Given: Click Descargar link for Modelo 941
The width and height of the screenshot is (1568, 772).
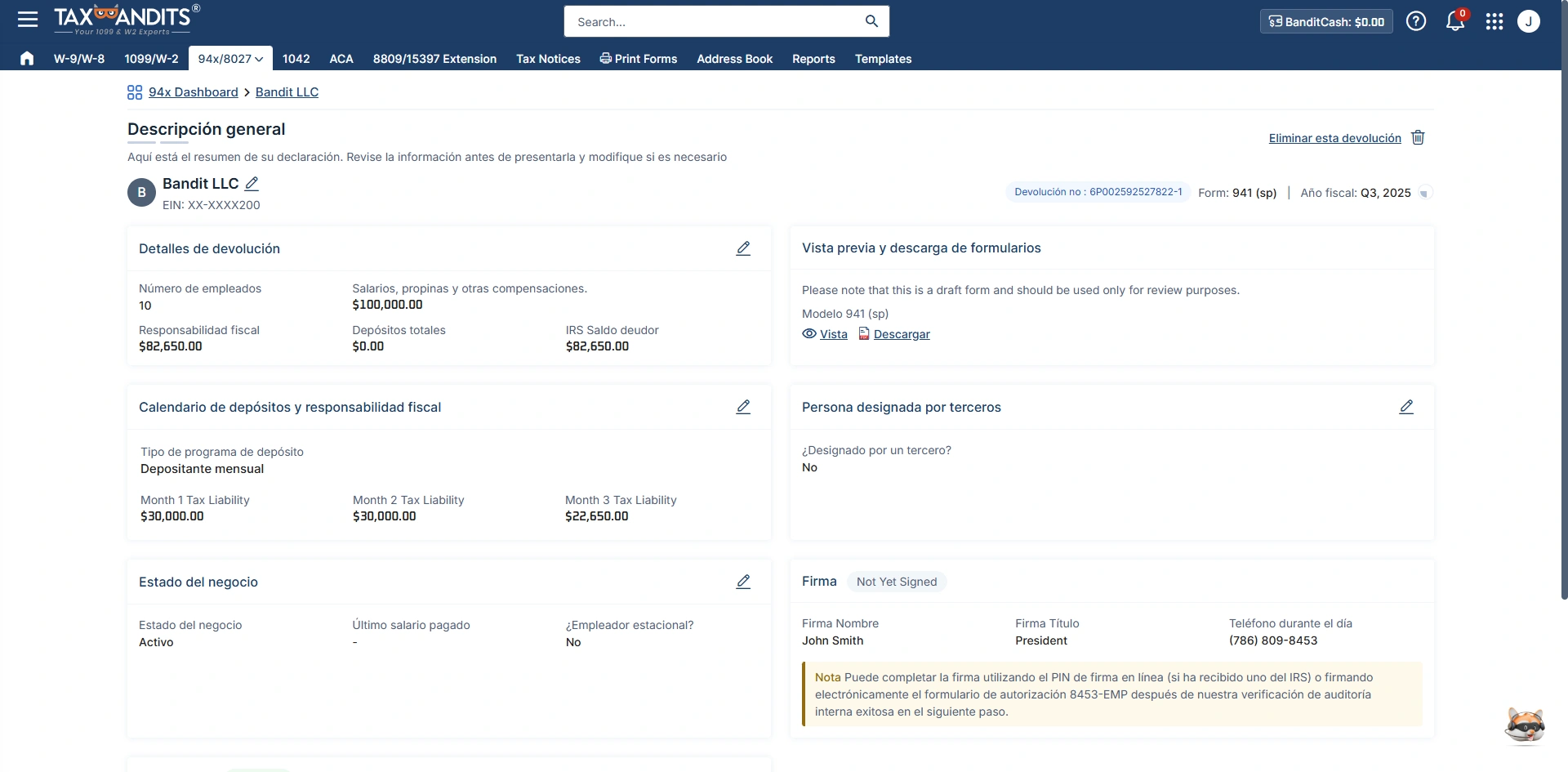Looking at the screenshot, I should coord(902,334).
